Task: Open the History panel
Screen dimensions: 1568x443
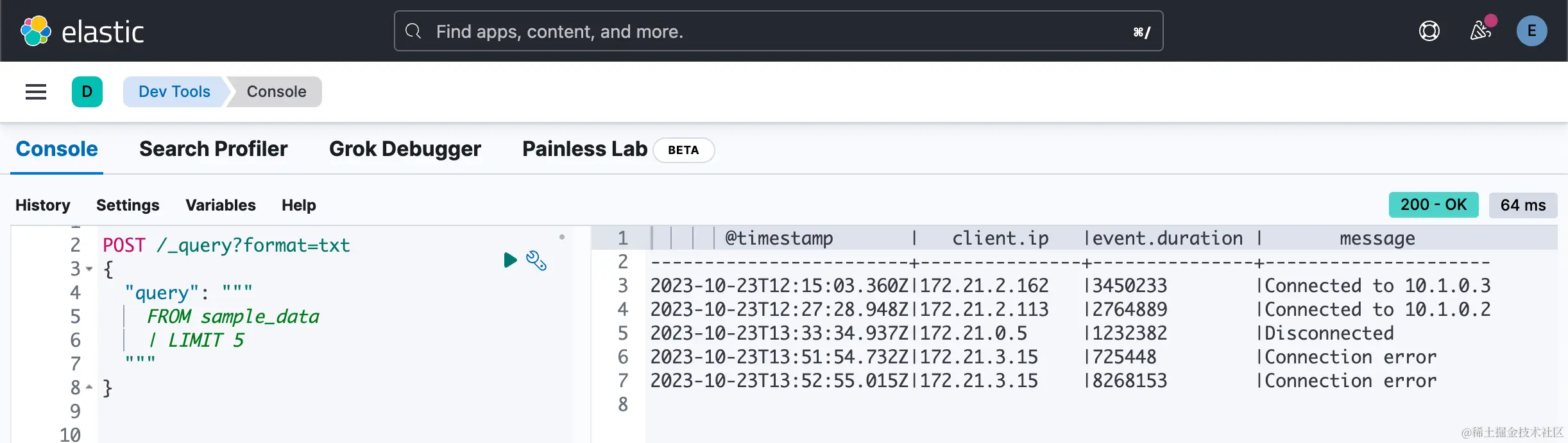Action: click(x=43, y=205)
